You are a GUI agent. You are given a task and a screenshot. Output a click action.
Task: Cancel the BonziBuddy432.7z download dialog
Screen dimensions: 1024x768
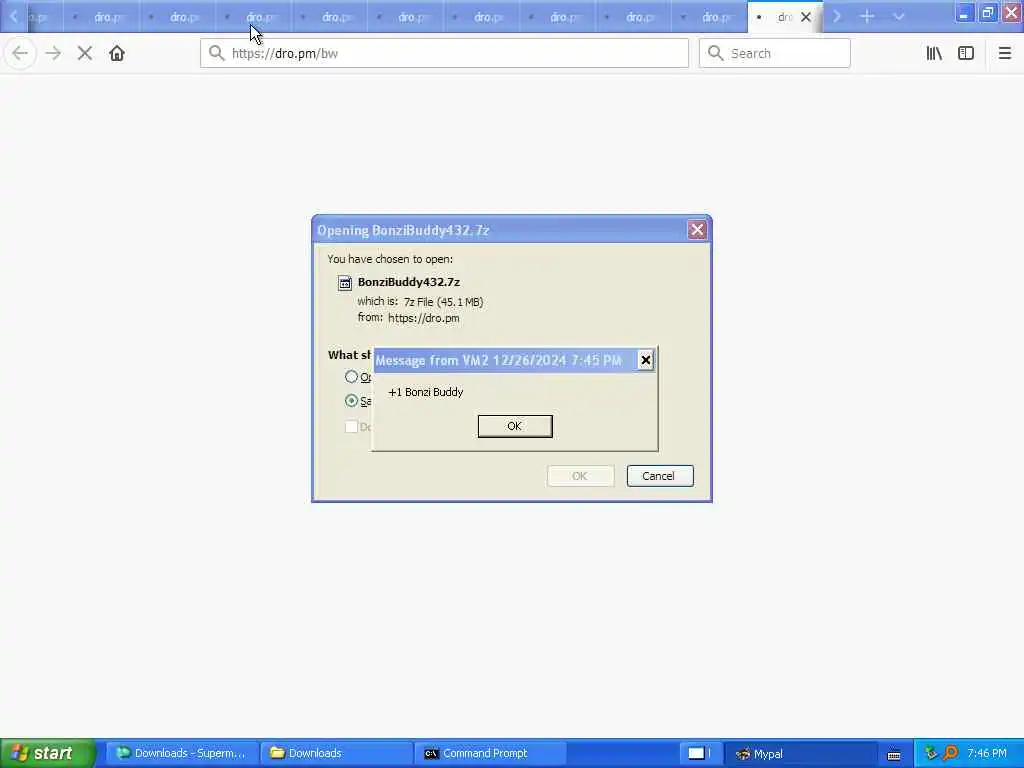pyautogui.click(x=660, y=476)
